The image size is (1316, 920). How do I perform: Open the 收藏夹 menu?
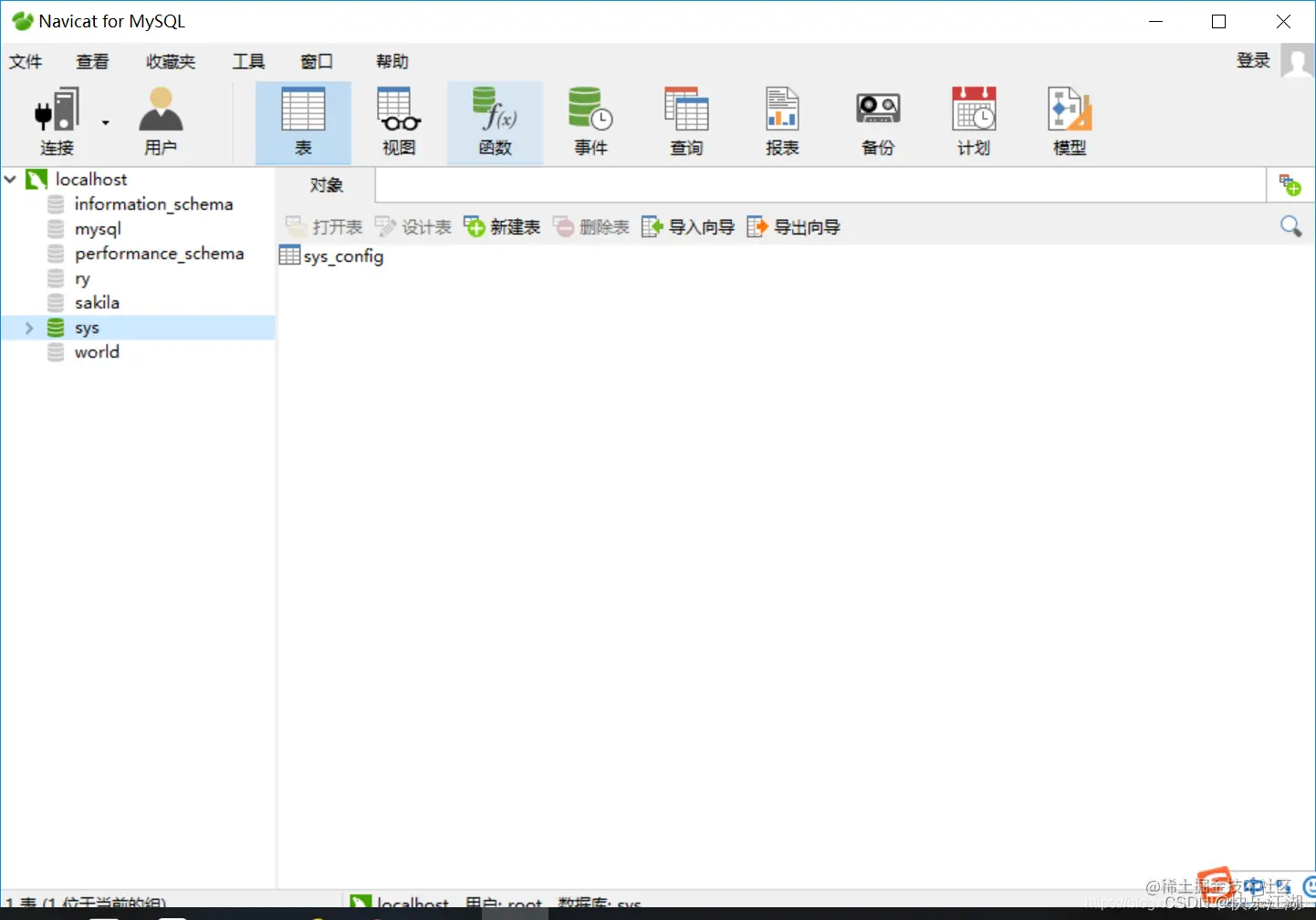pyautogui.click(x=171, y=61)
